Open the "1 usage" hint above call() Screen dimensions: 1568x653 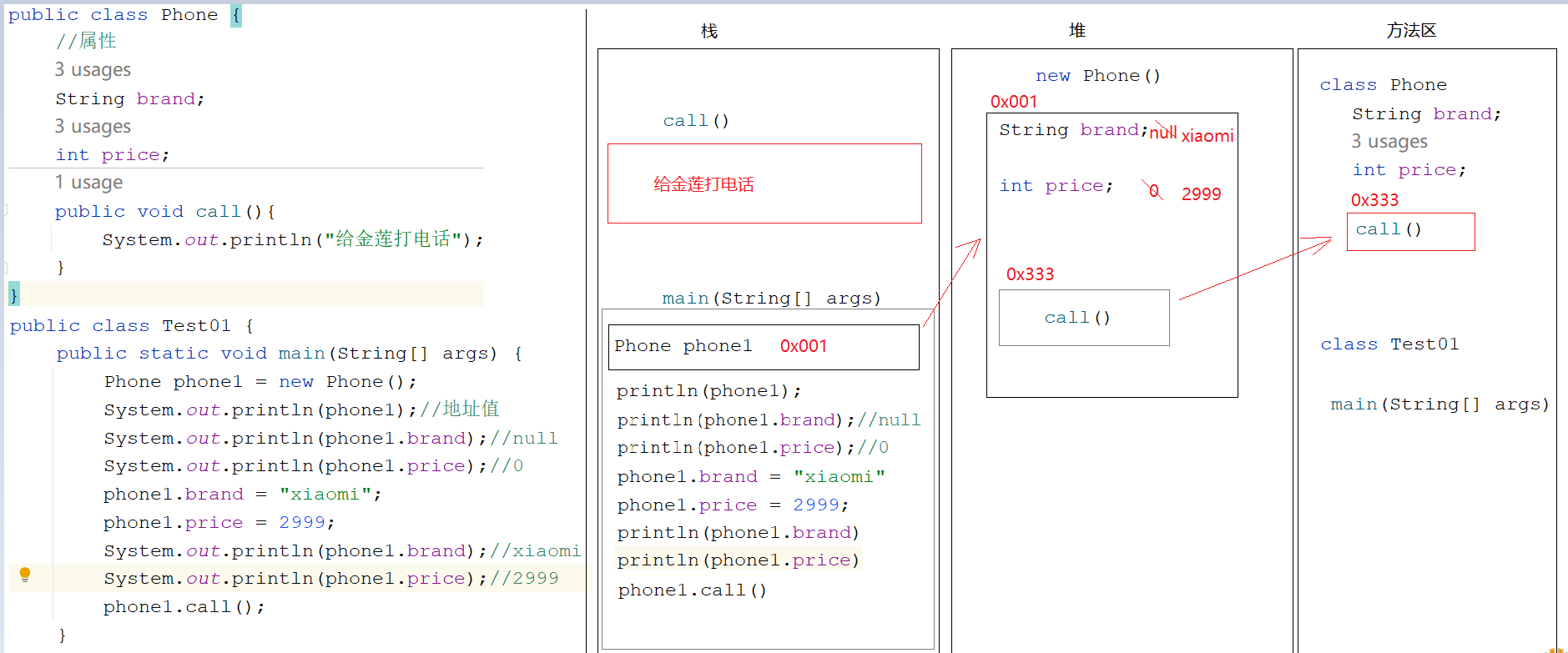click(x=88, y=183)
